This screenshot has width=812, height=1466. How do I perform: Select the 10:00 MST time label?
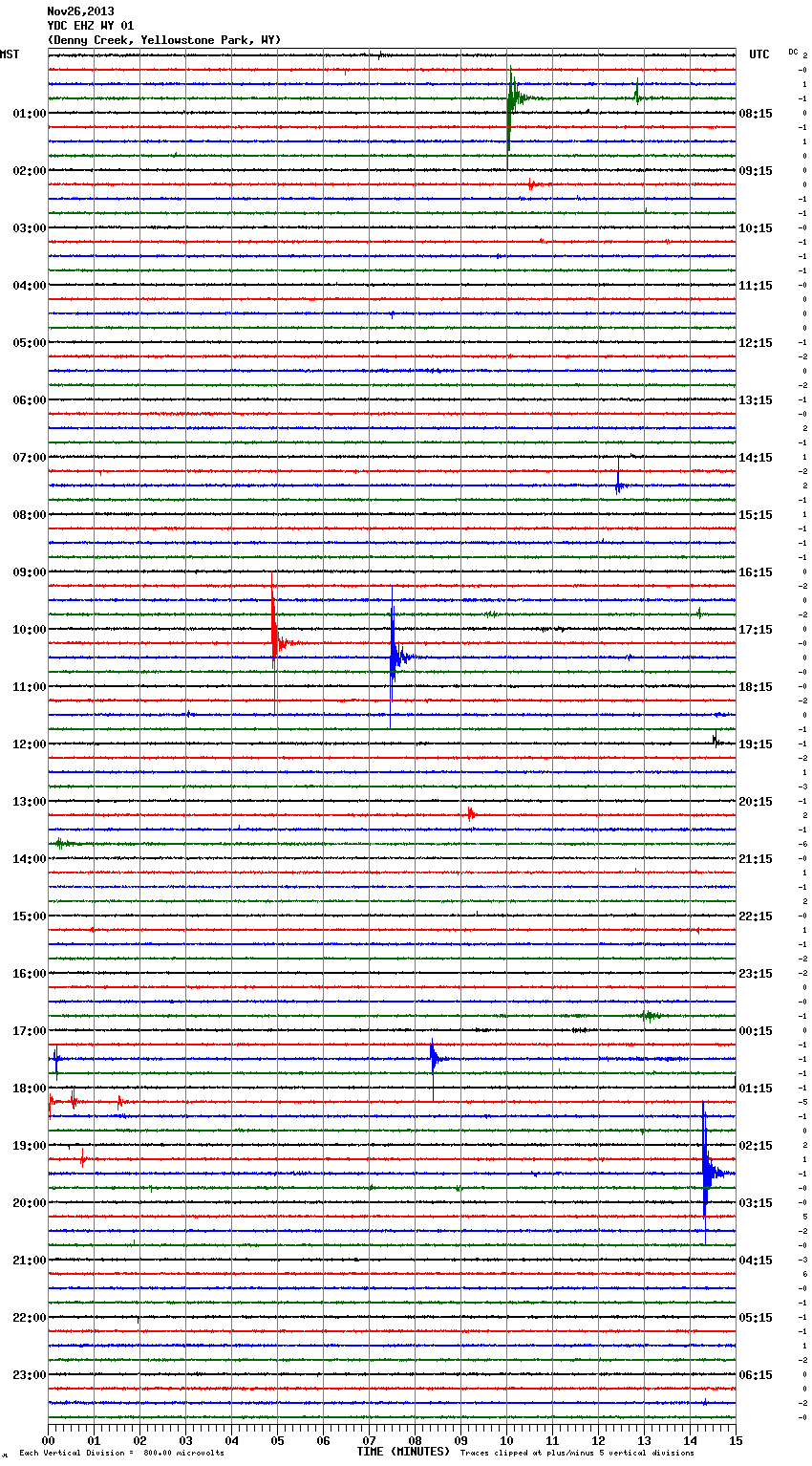coord(30,630)
